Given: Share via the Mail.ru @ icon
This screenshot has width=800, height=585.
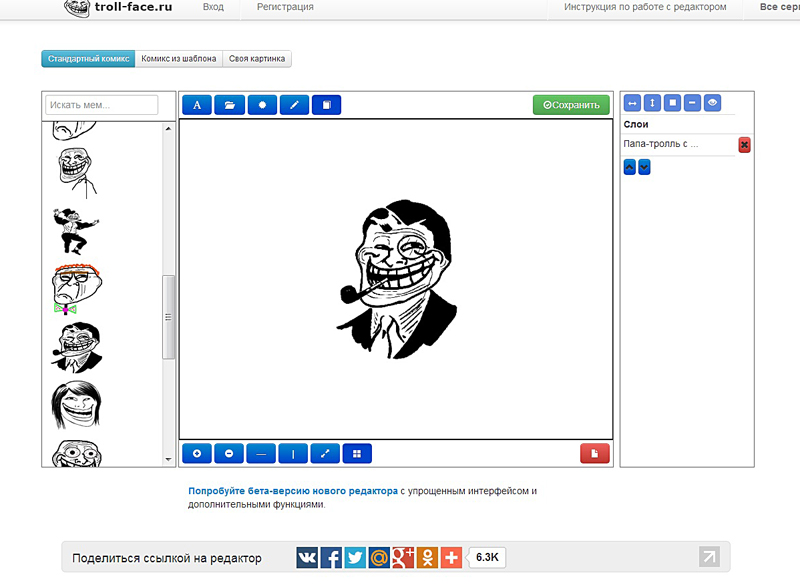Looking at the screenshot, I should click(x=379, y=557).
